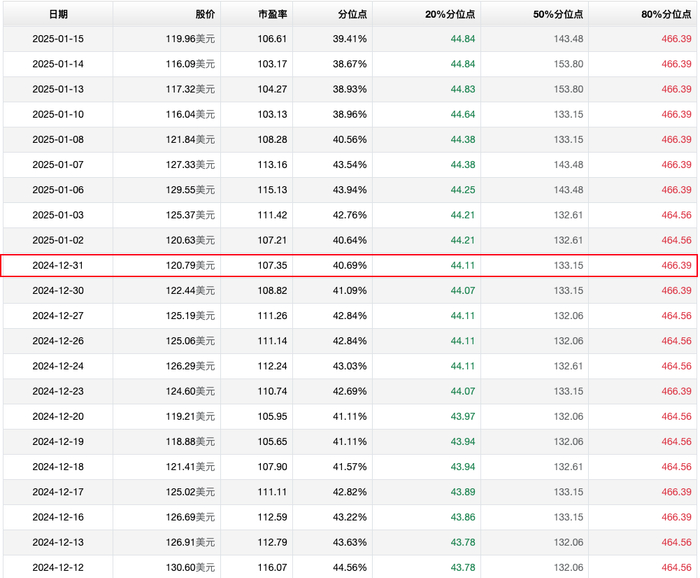
Task: Select the 2024-12-12 date cell
Action: 58,568
